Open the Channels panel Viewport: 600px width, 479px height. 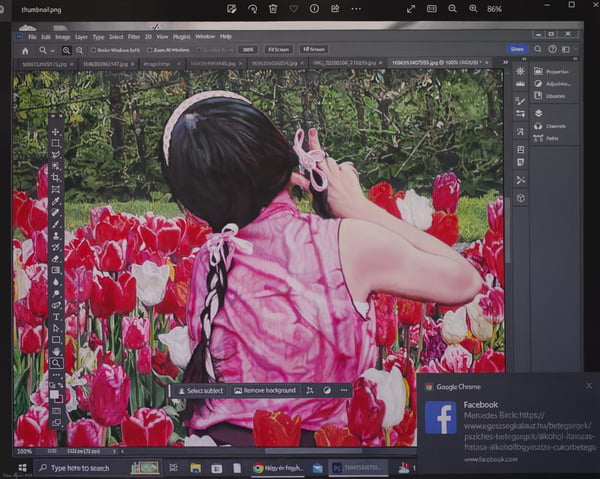[x=550, y=126]
